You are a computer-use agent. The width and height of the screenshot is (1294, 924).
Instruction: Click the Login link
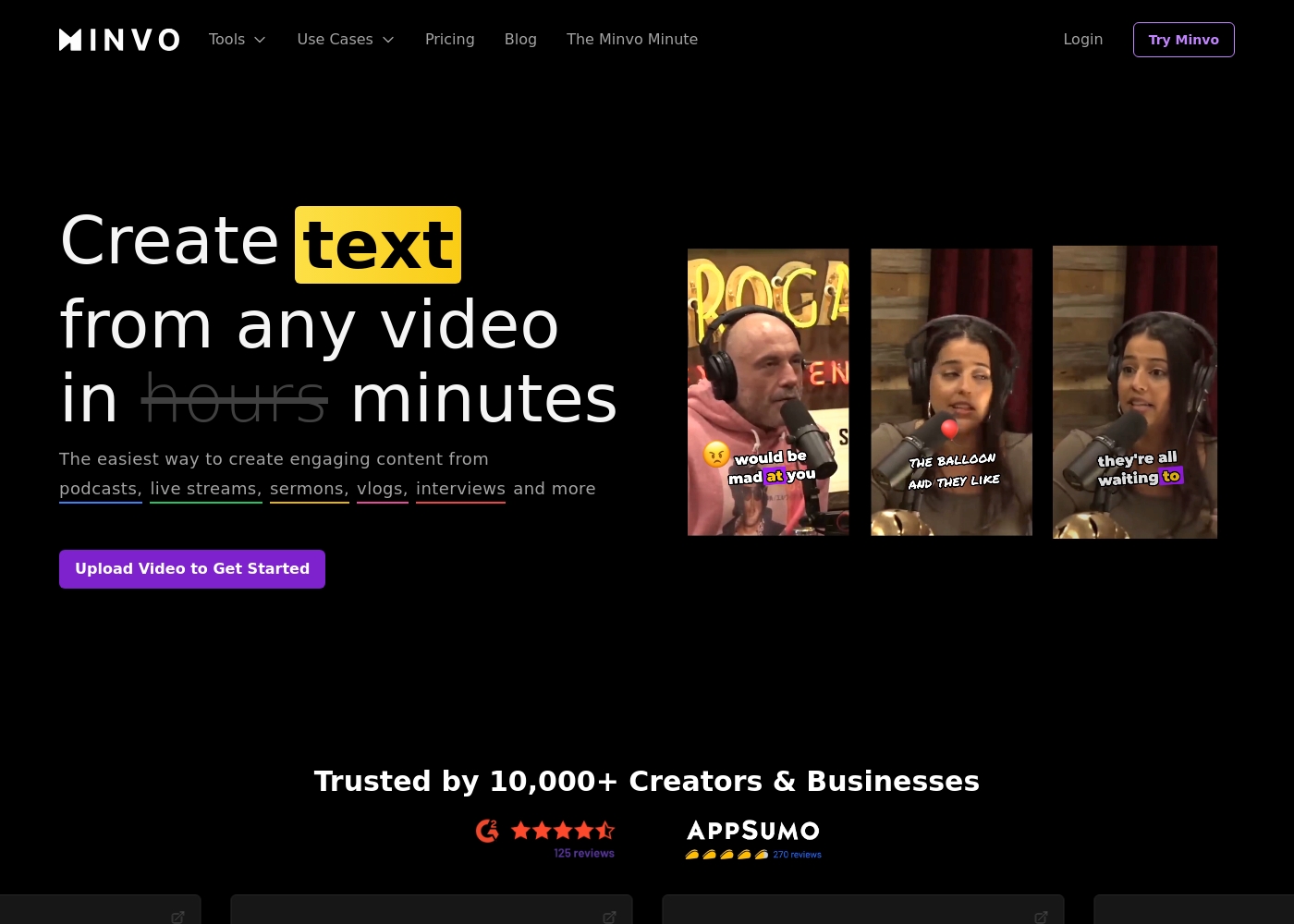(1082, 40)
